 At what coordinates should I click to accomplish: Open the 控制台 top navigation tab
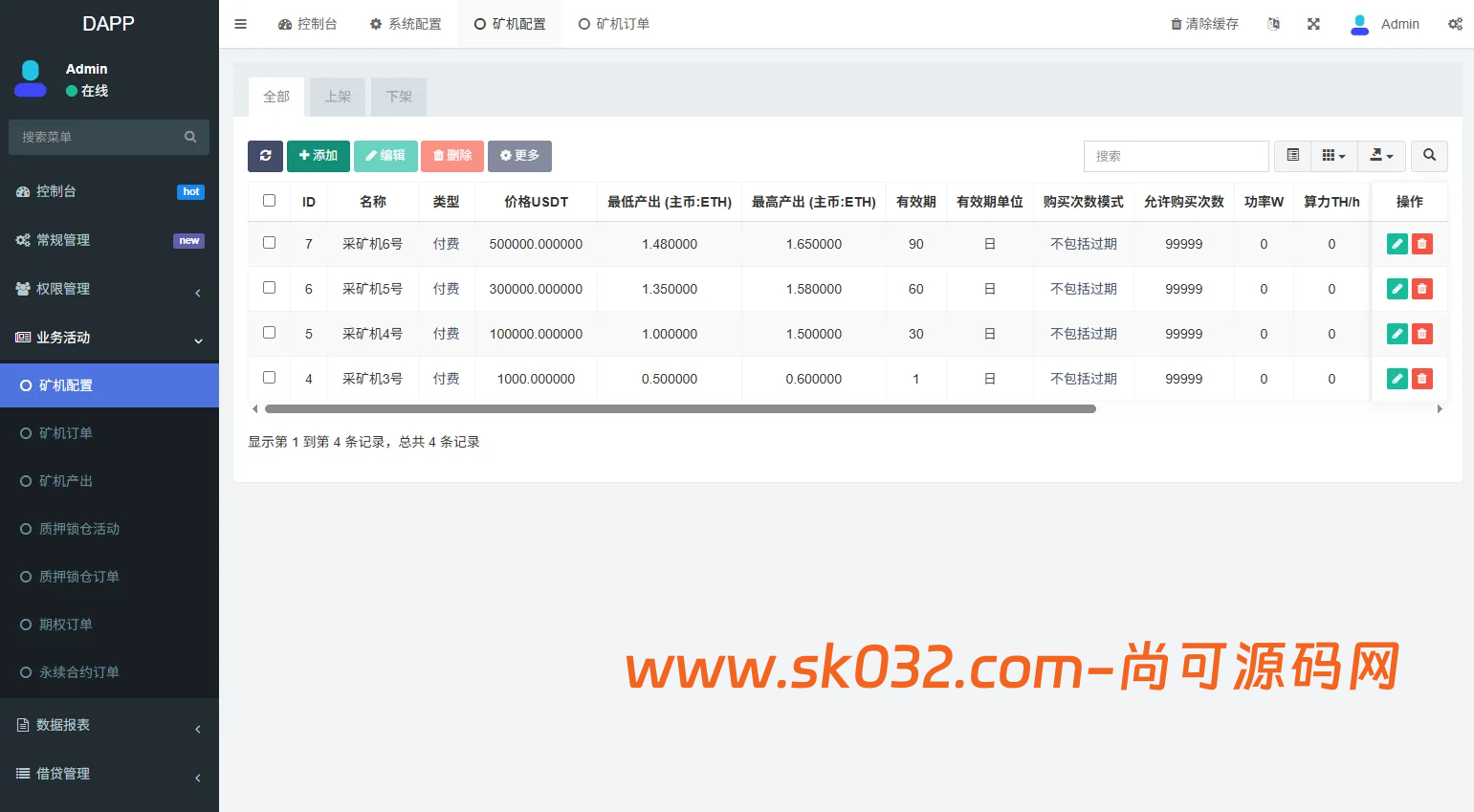pyautogui.click(x=307, y=24)
